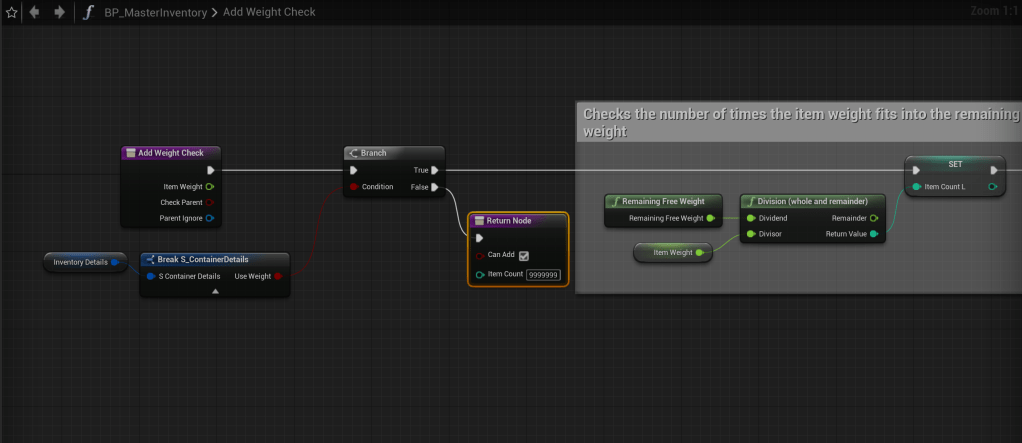Click the favorite star icon in breadcrumb bar
Image resolution: width=1022 pixels, height=443 pixels.
(12, 12)
